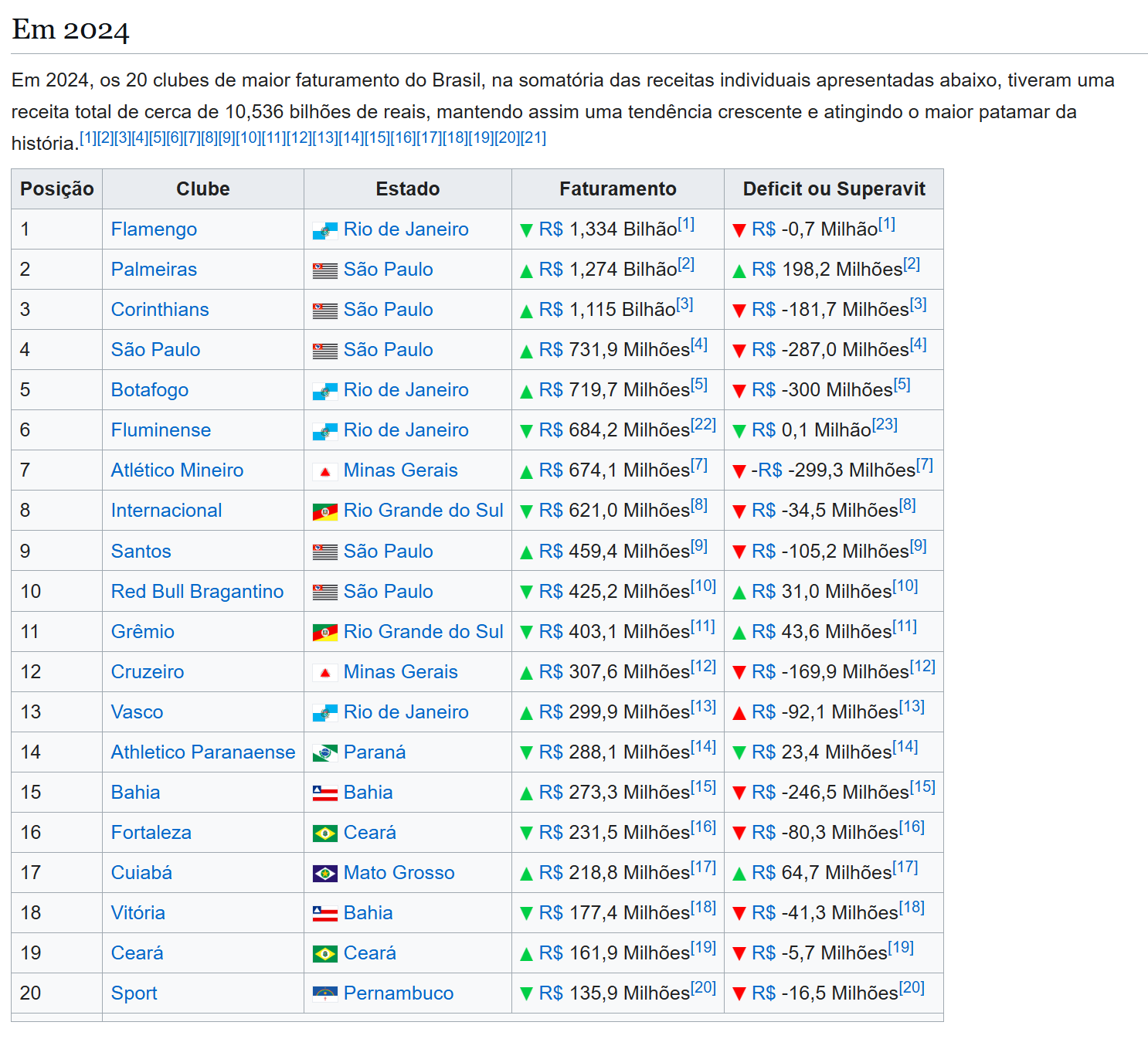Open the Sport club link

point(134,993)
